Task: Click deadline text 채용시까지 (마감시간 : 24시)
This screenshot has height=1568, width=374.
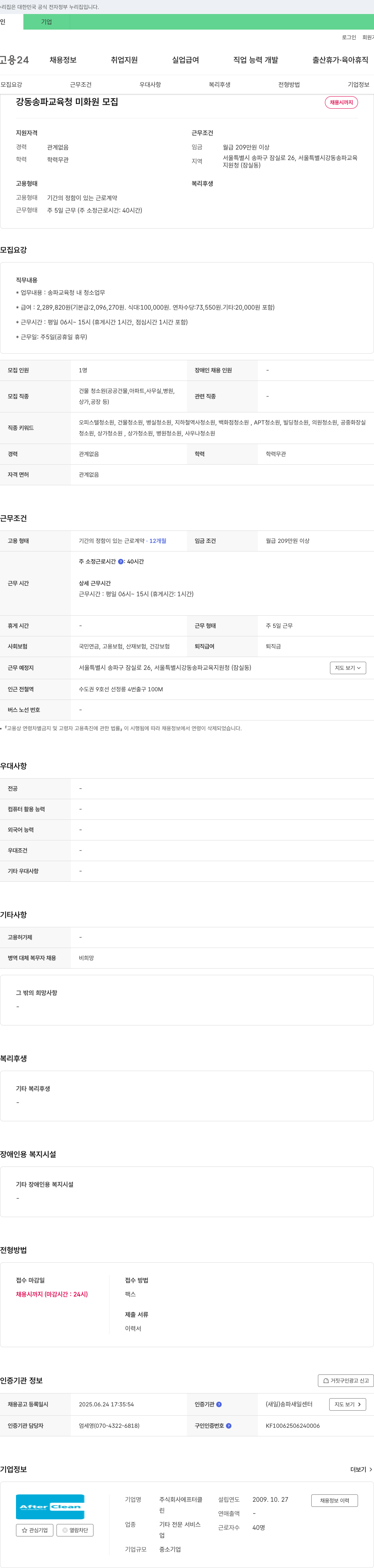Action: tap(52, 1294)
